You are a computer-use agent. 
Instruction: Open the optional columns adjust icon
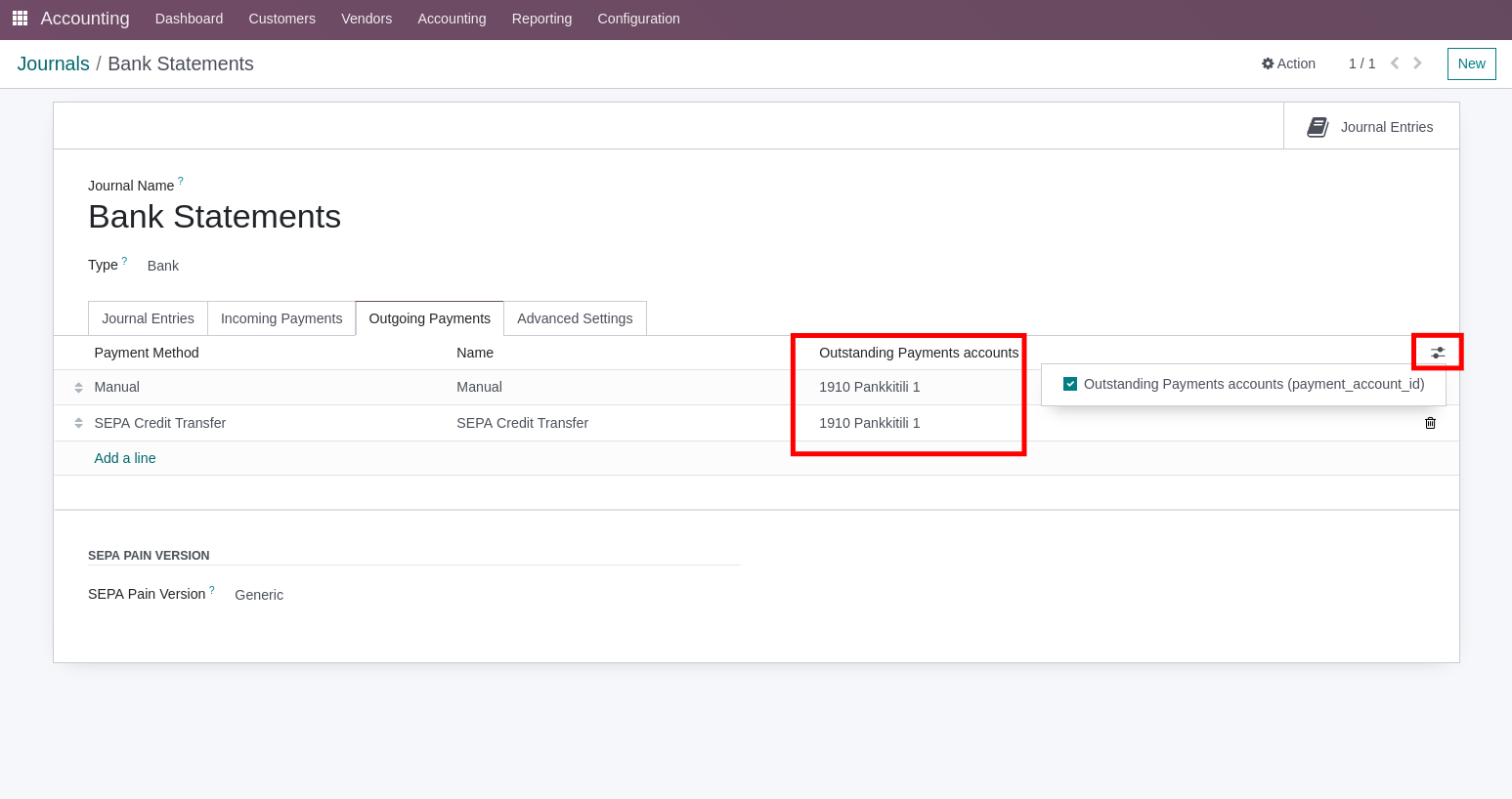(1438, 353)
